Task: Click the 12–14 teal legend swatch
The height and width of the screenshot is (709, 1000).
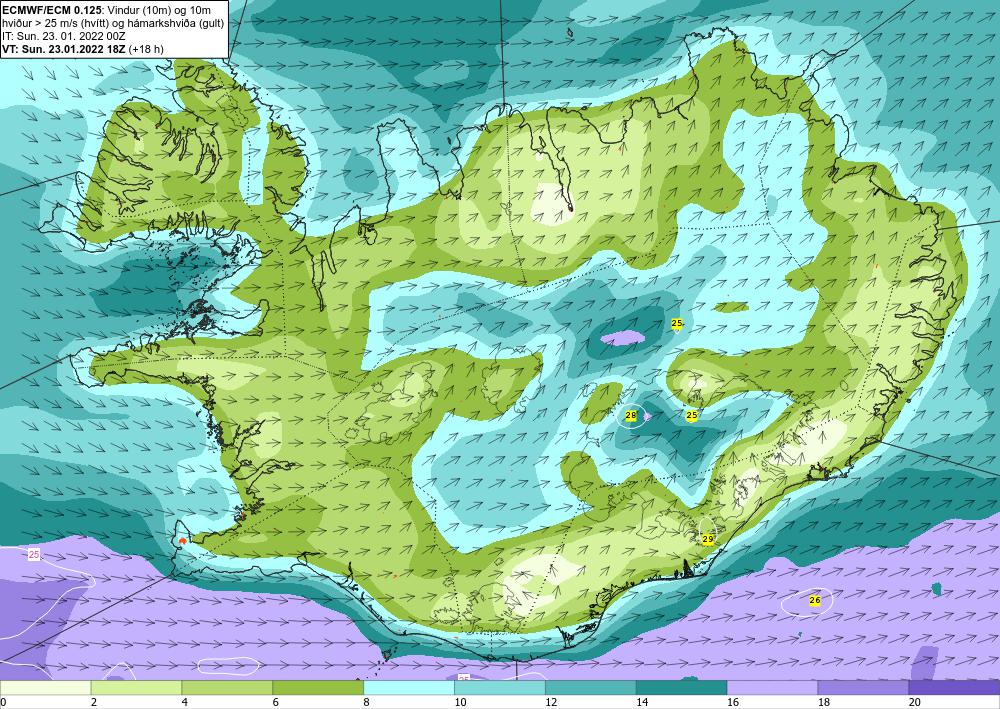Action: point(591,688)
